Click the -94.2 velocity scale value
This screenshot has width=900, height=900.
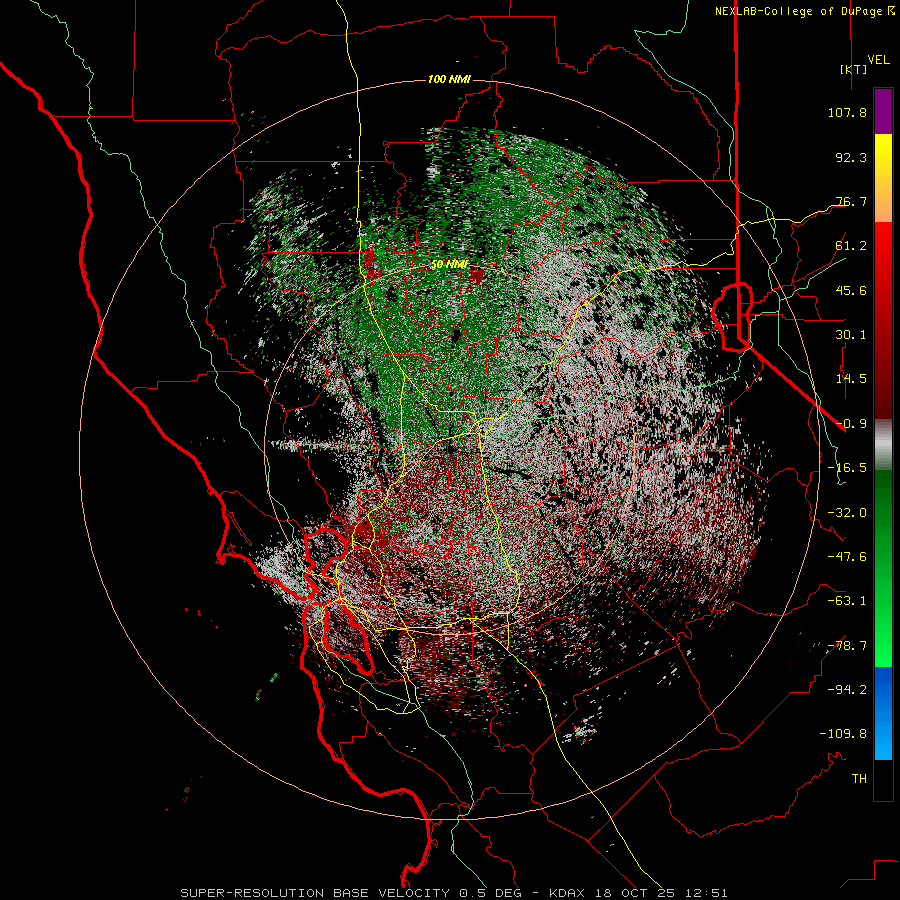(x=847, y=690)
